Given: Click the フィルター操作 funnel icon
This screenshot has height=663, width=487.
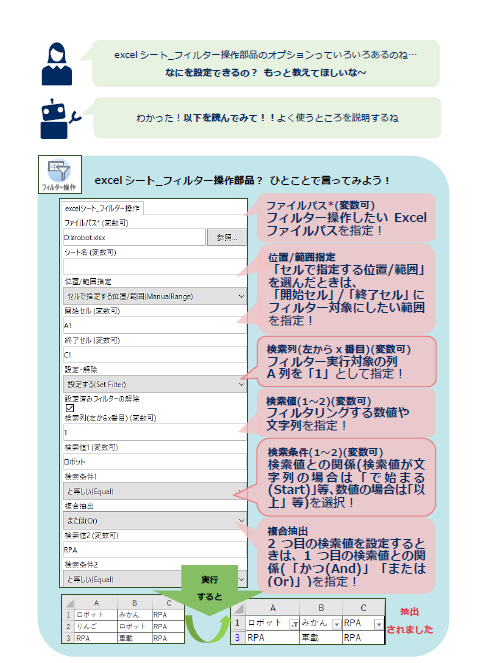Looking at the screenshot, I should 60,174.
